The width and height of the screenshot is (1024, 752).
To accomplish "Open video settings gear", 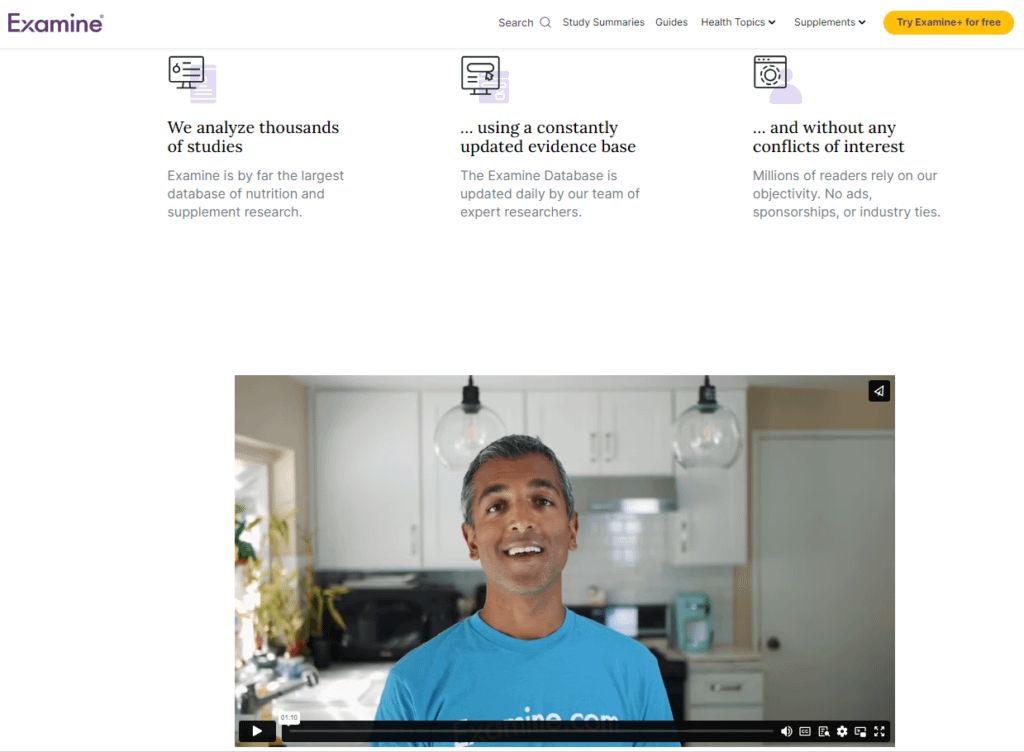I will [842, 731].
